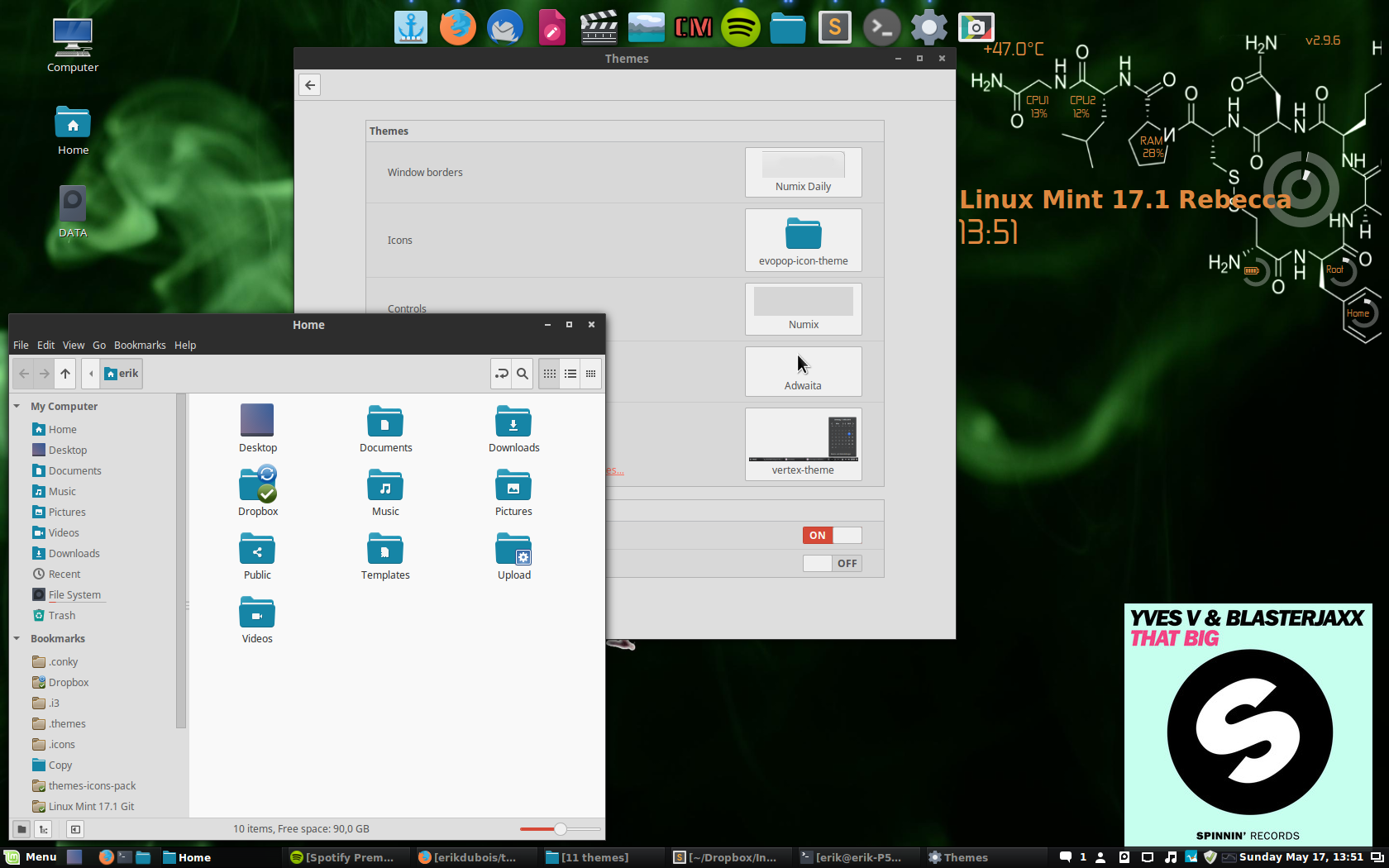Viewport: 1389px width, 868px height.
Task: Open the clock Sunday May 17 in panel
Action: tap(1301, 857)
